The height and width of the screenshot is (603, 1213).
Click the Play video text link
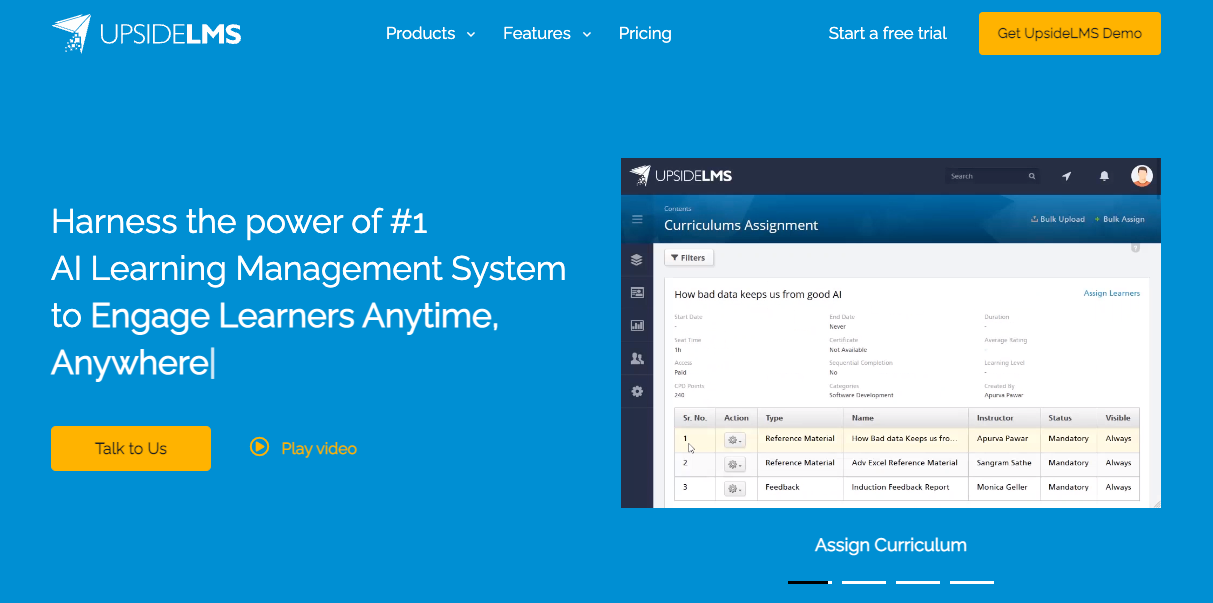319,448
